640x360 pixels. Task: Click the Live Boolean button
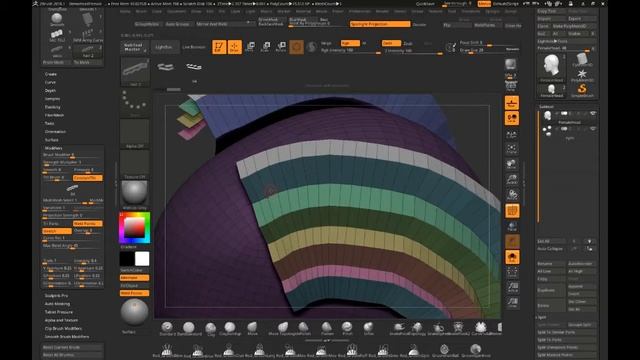pyautogui.click(x=193, y=47)
